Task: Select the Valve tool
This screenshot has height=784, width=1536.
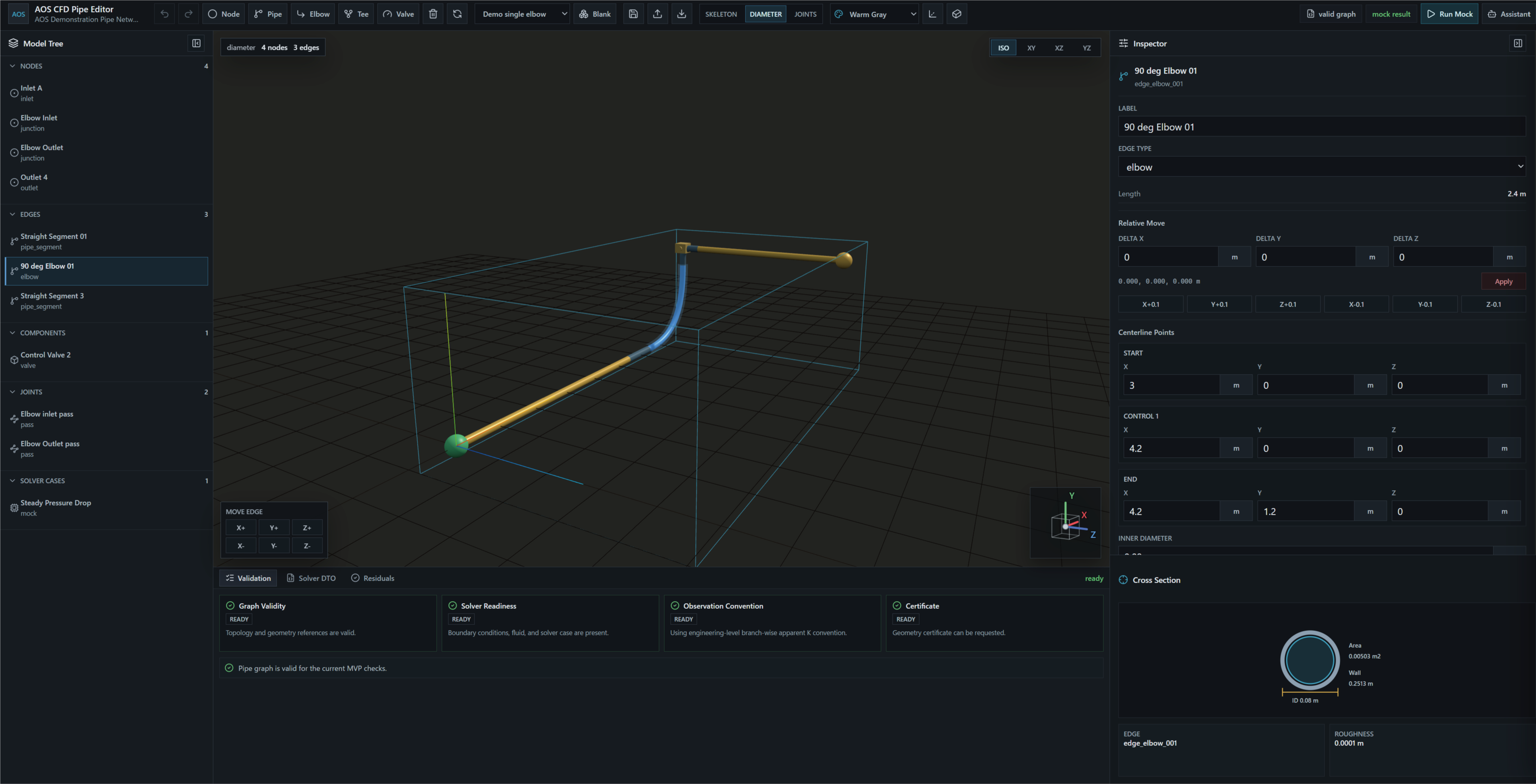Action: (x=398, y=14)
